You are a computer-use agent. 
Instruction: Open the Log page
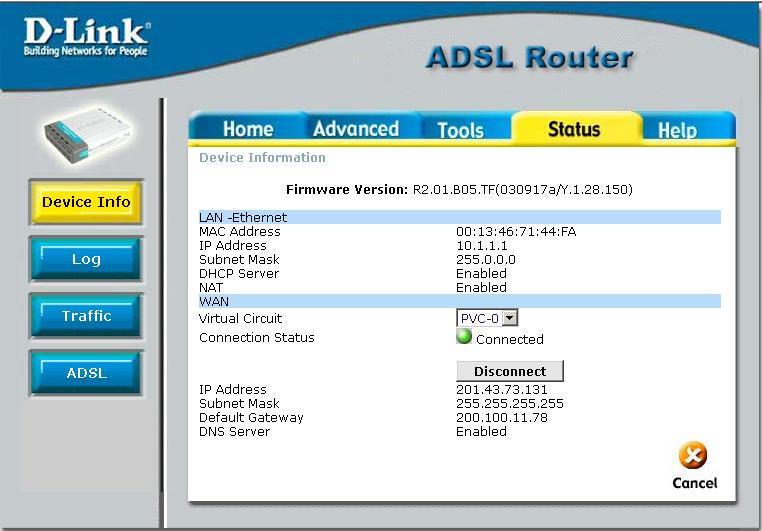(86, 259)
